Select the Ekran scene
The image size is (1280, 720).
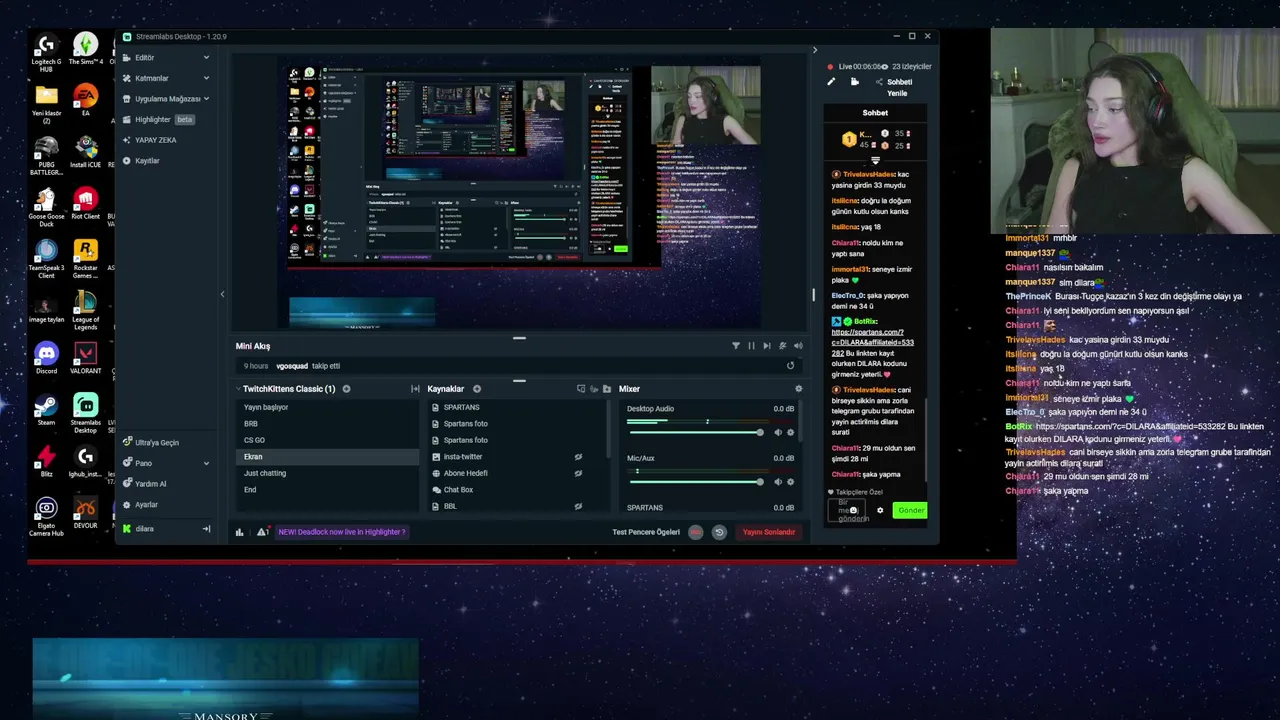pyautogui.click(x=328, y=457)
